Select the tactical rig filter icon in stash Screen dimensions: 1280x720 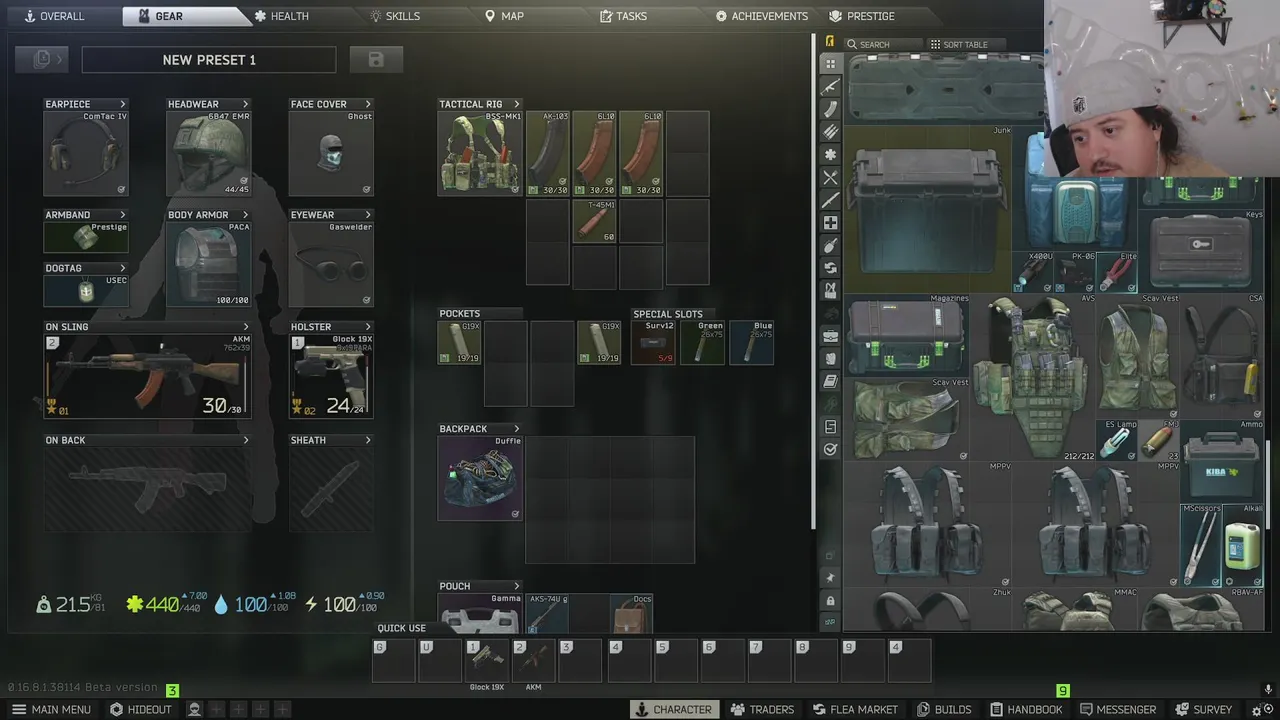click(x=830, y=291)
